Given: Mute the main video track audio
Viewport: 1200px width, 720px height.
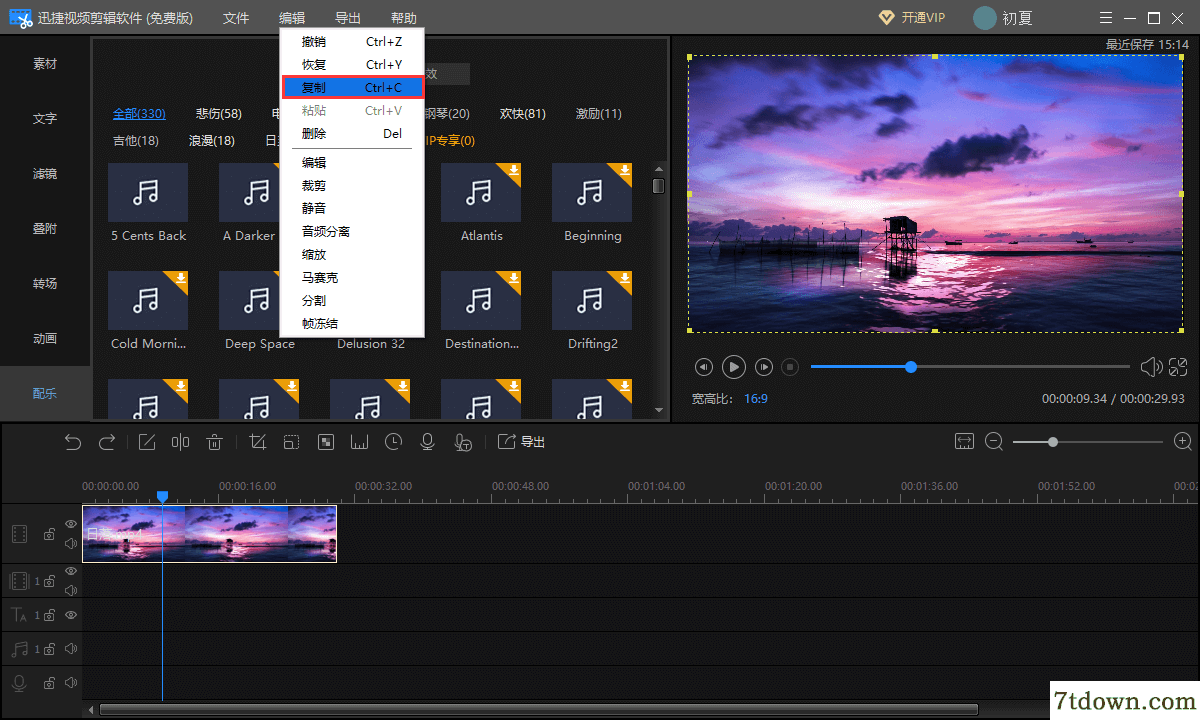Looking at the screenshot, I should tap(71, 544).
